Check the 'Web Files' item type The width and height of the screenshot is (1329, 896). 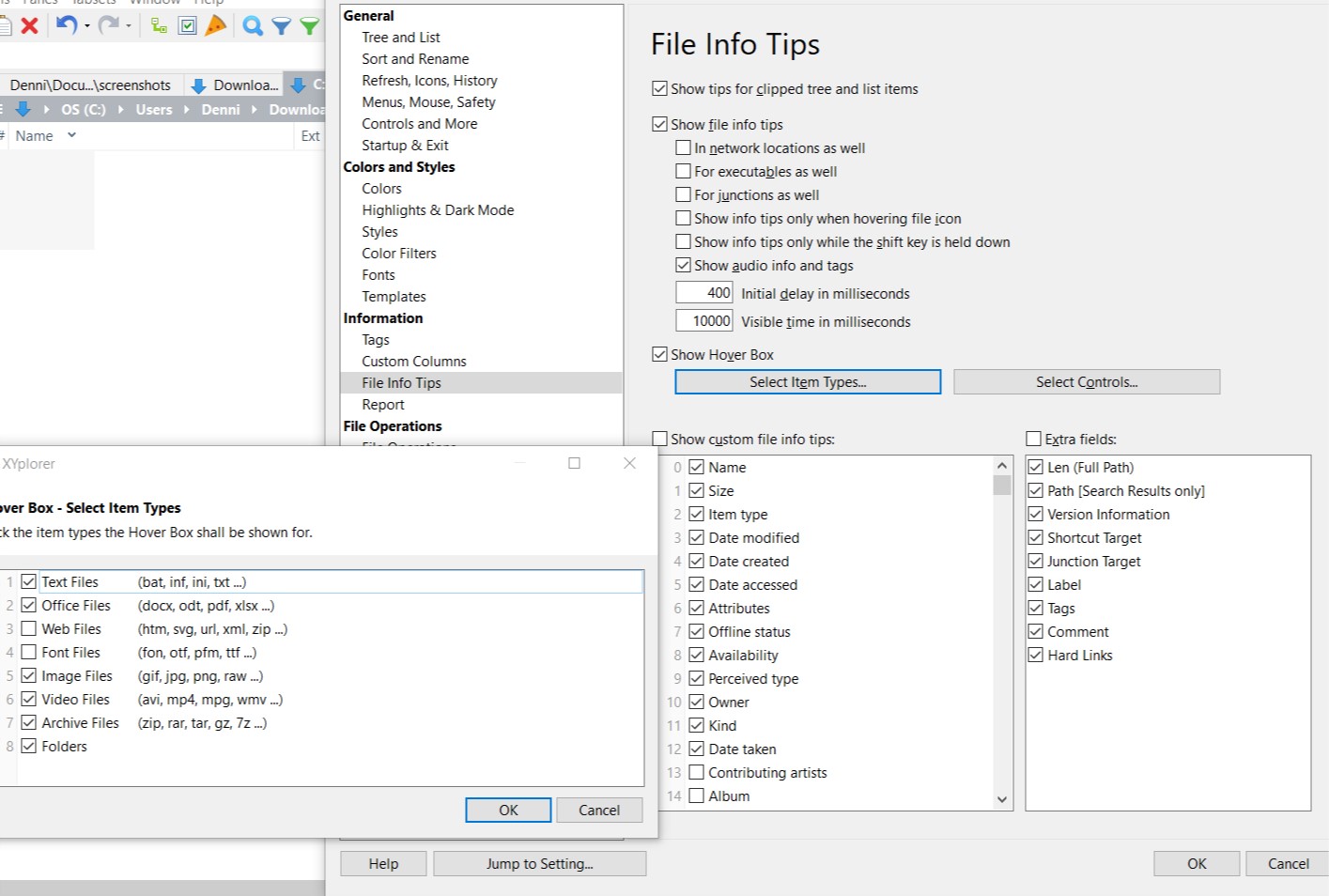pyautogui.click(x=29, y=628)
